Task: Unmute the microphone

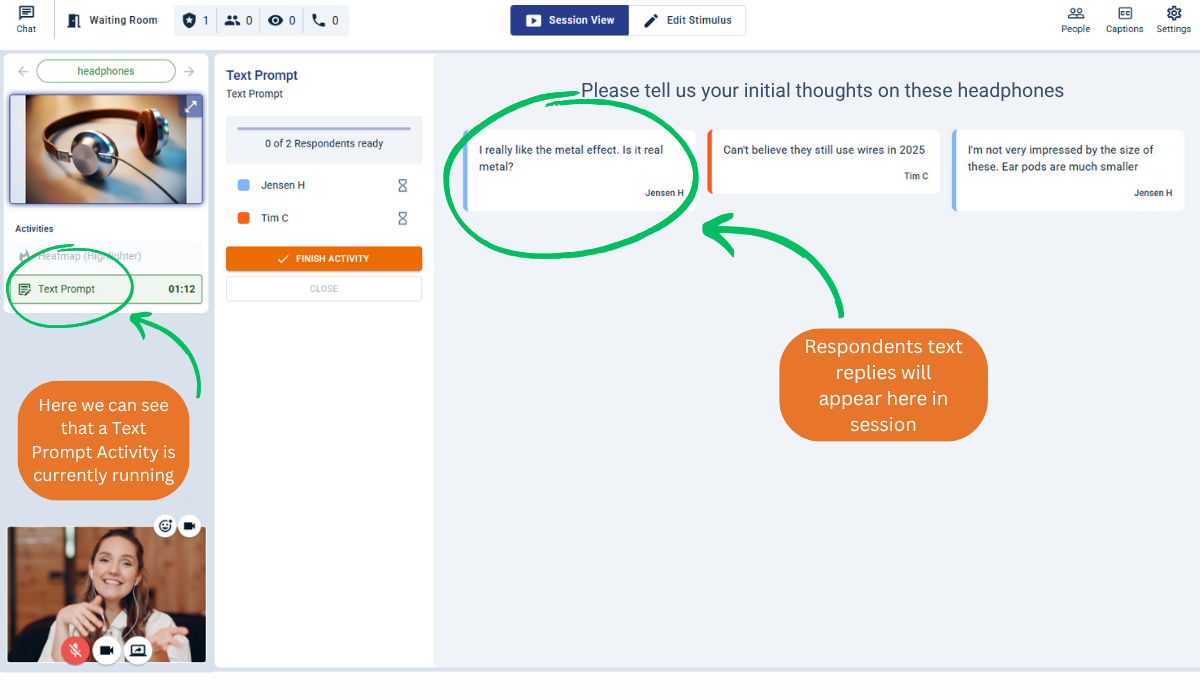Action: (x=75, y=651)
